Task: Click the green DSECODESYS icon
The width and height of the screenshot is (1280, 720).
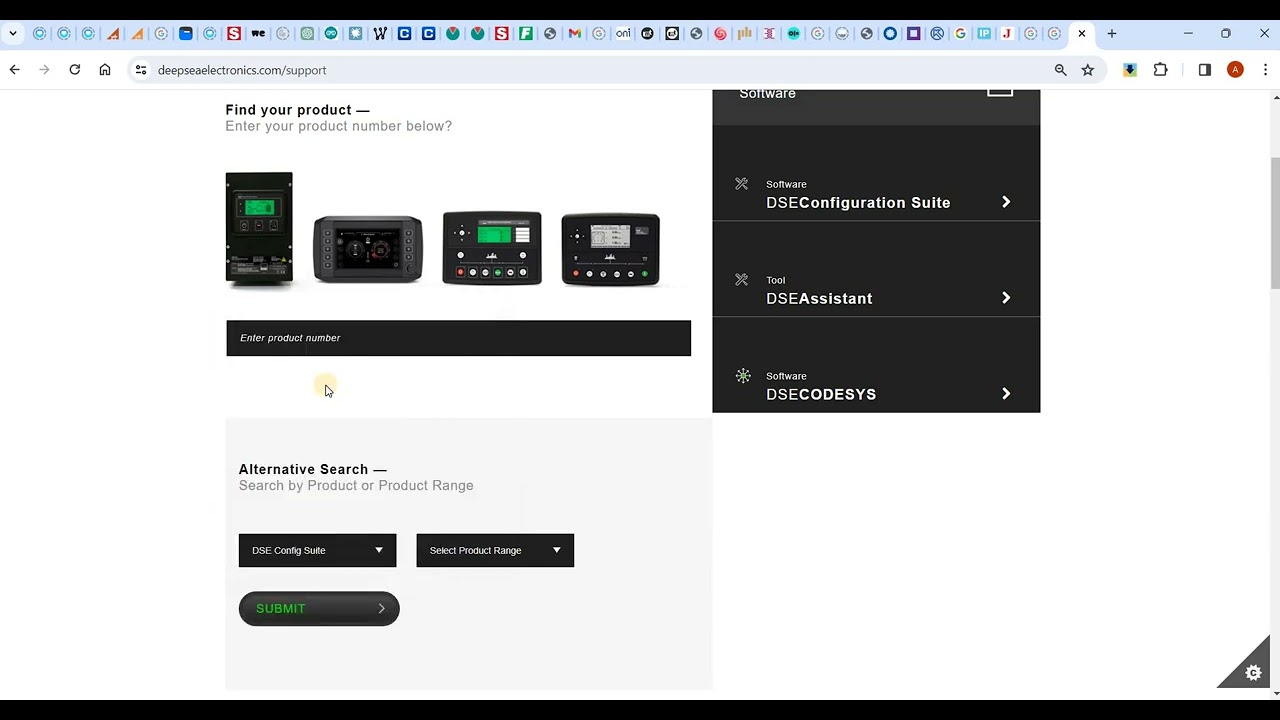Action: [x=743, y=376]
